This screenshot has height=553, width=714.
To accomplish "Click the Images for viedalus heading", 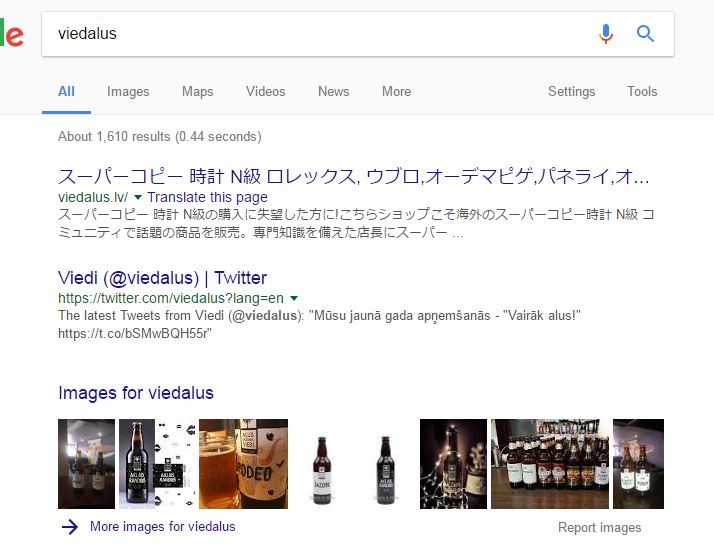I will pos(136,393).
